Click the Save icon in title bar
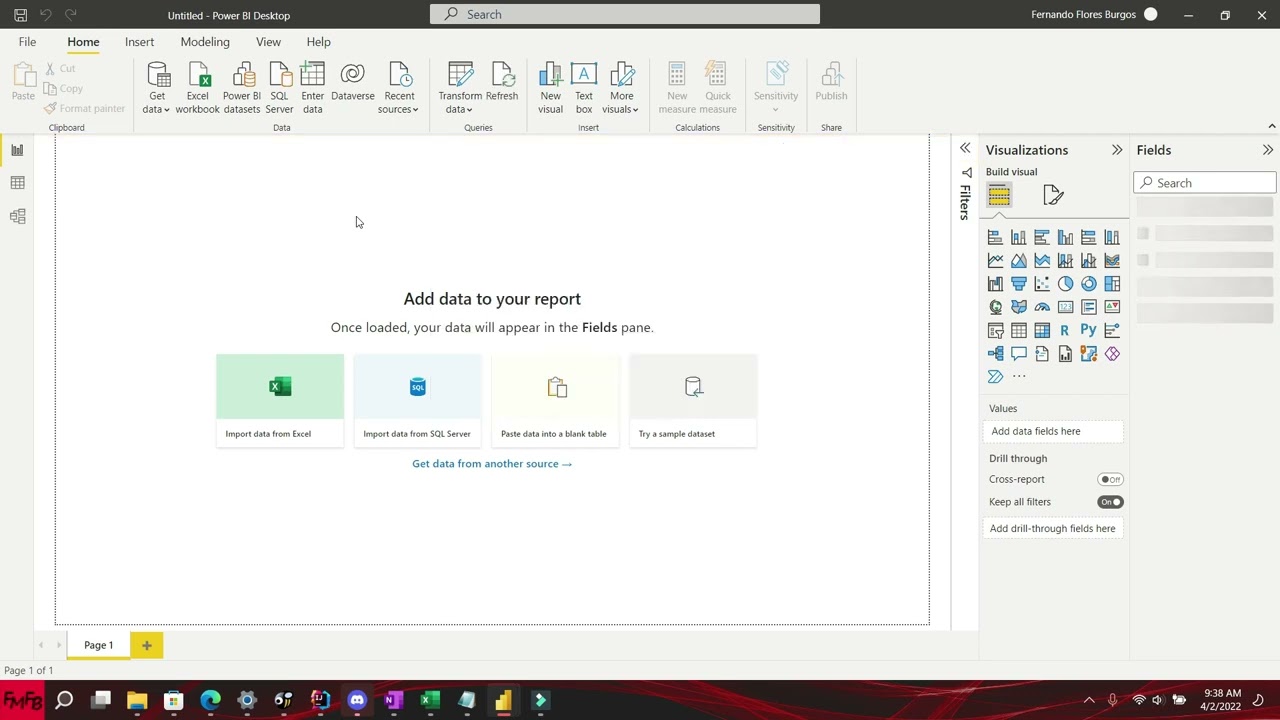Screen dimensions: 1280x720 (x=20, y=15)
